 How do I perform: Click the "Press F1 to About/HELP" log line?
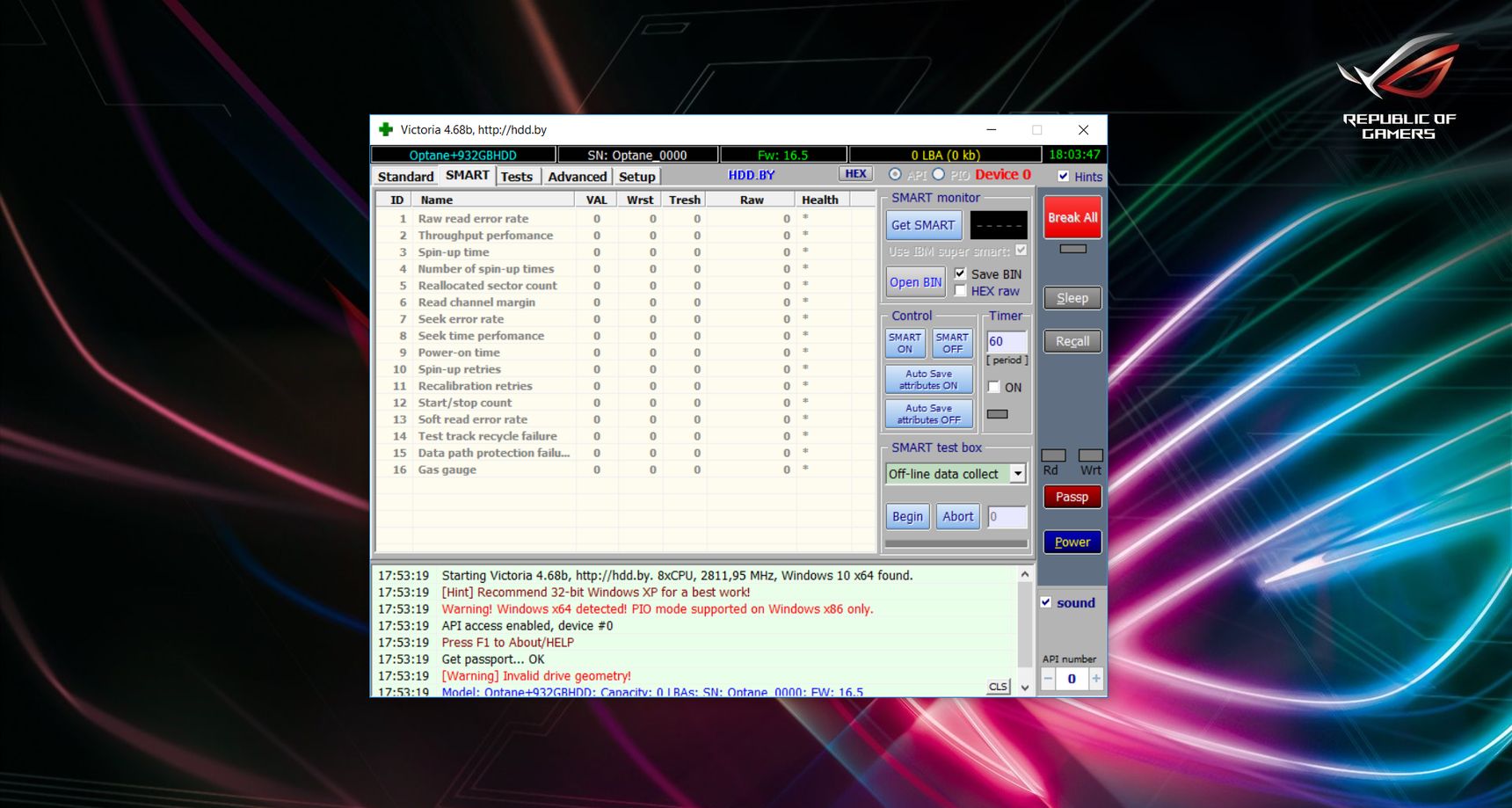click(x=508, y=643)
